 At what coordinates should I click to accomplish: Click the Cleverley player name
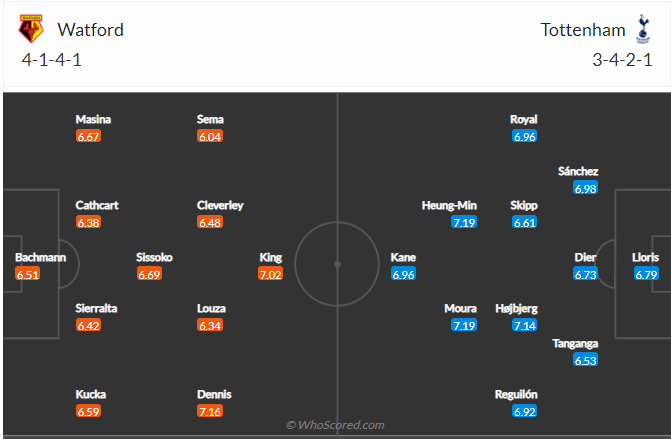(x=220, y=206)
